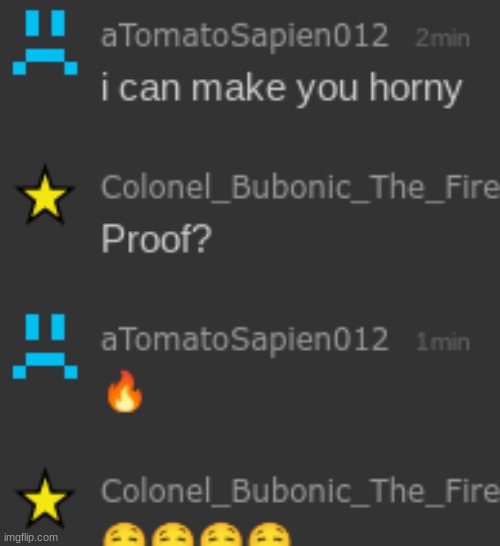Open Colonel_Bubonic_The_Fire profile above Proof?

pyautogui.click(x=300, y=188)
